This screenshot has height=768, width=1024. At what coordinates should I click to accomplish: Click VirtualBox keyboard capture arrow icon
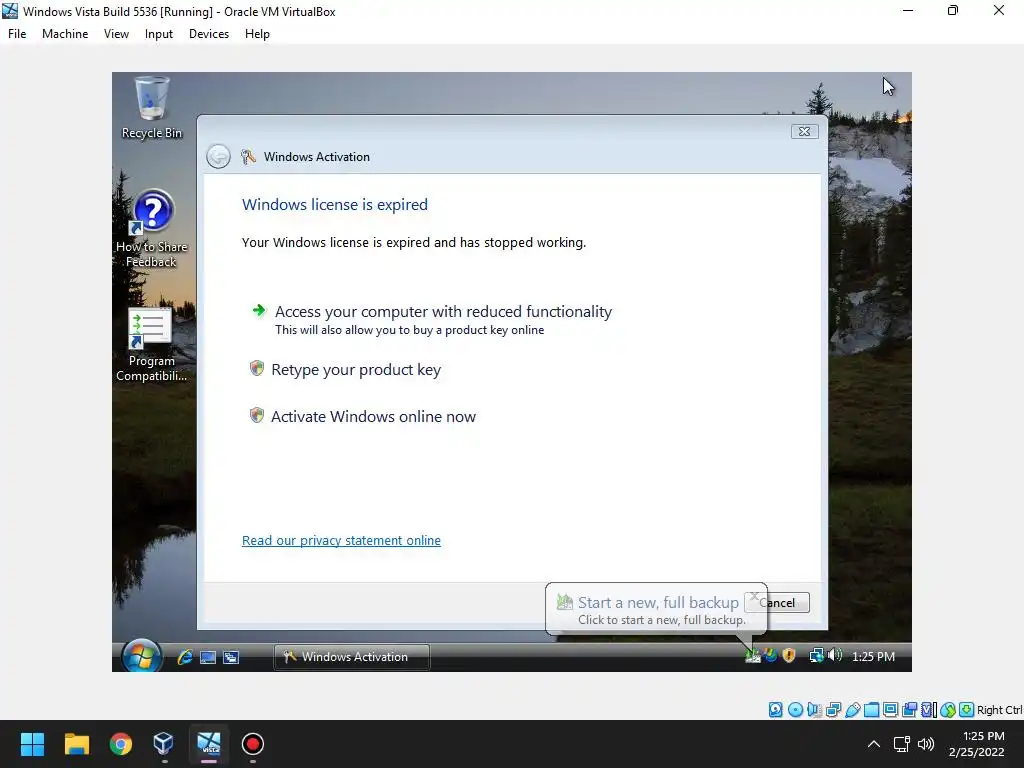(967, 710)
